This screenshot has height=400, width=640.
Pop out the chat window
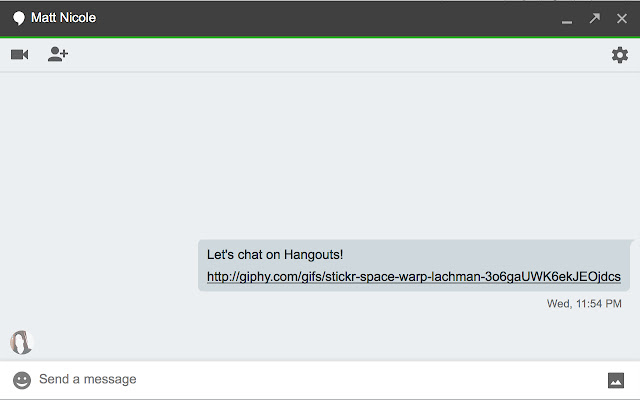click(x=595, y=18)
